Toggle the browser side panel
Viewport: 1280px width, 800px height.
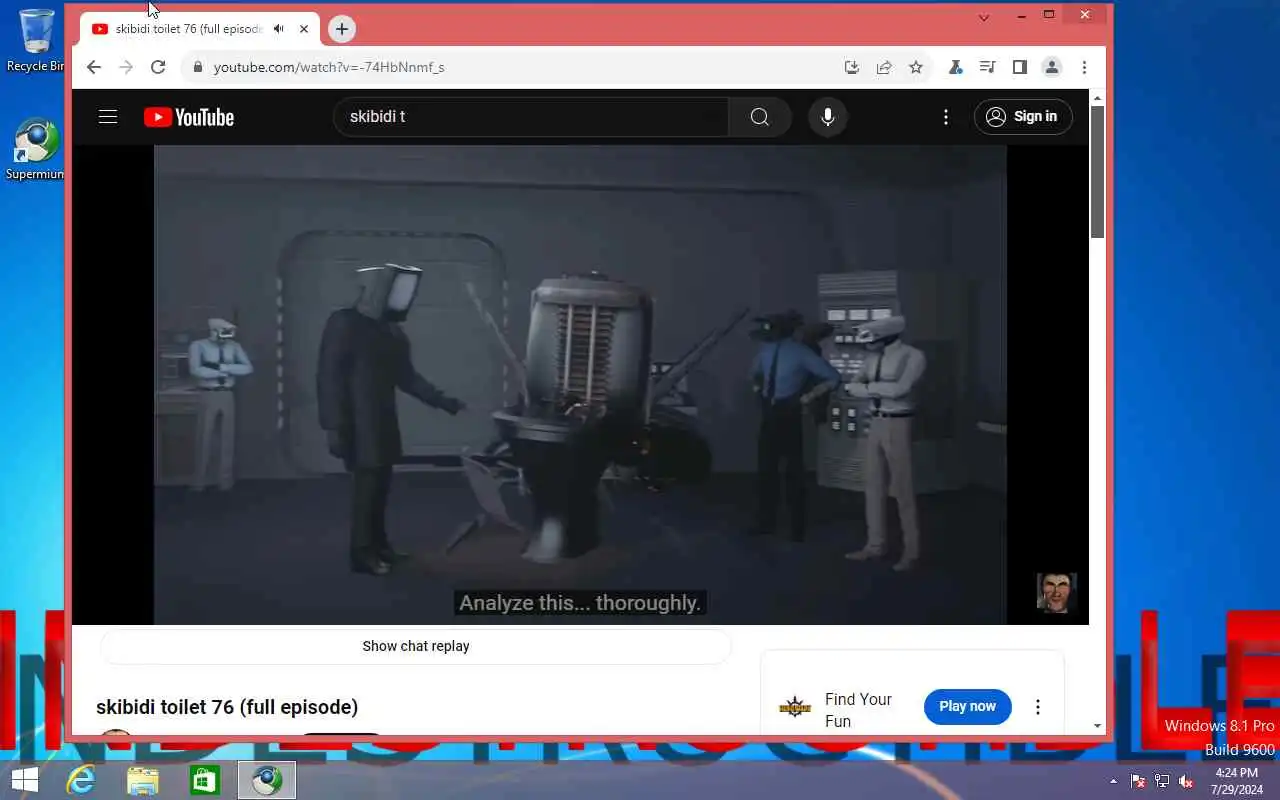(x=1019, y=67)
